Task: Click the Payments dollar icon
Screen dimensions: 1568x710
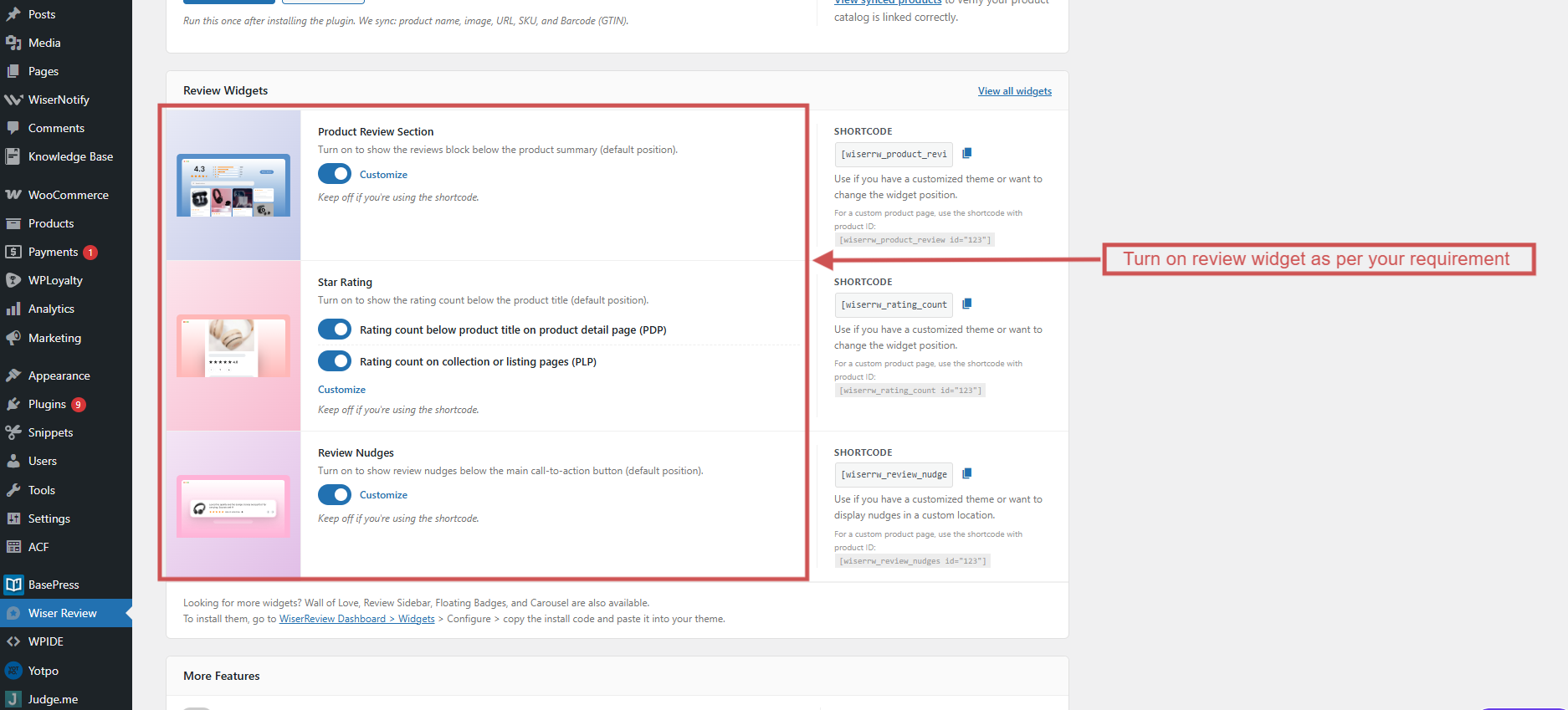Action: (x=13, y=252)
